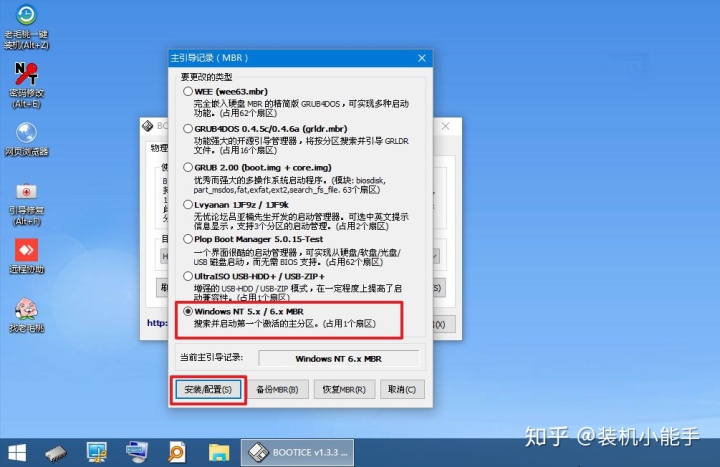Select GRUB 2.00 (boot.img + core.img) option
The width and height of the screenshot is (720, 467).
pos(187,167)
